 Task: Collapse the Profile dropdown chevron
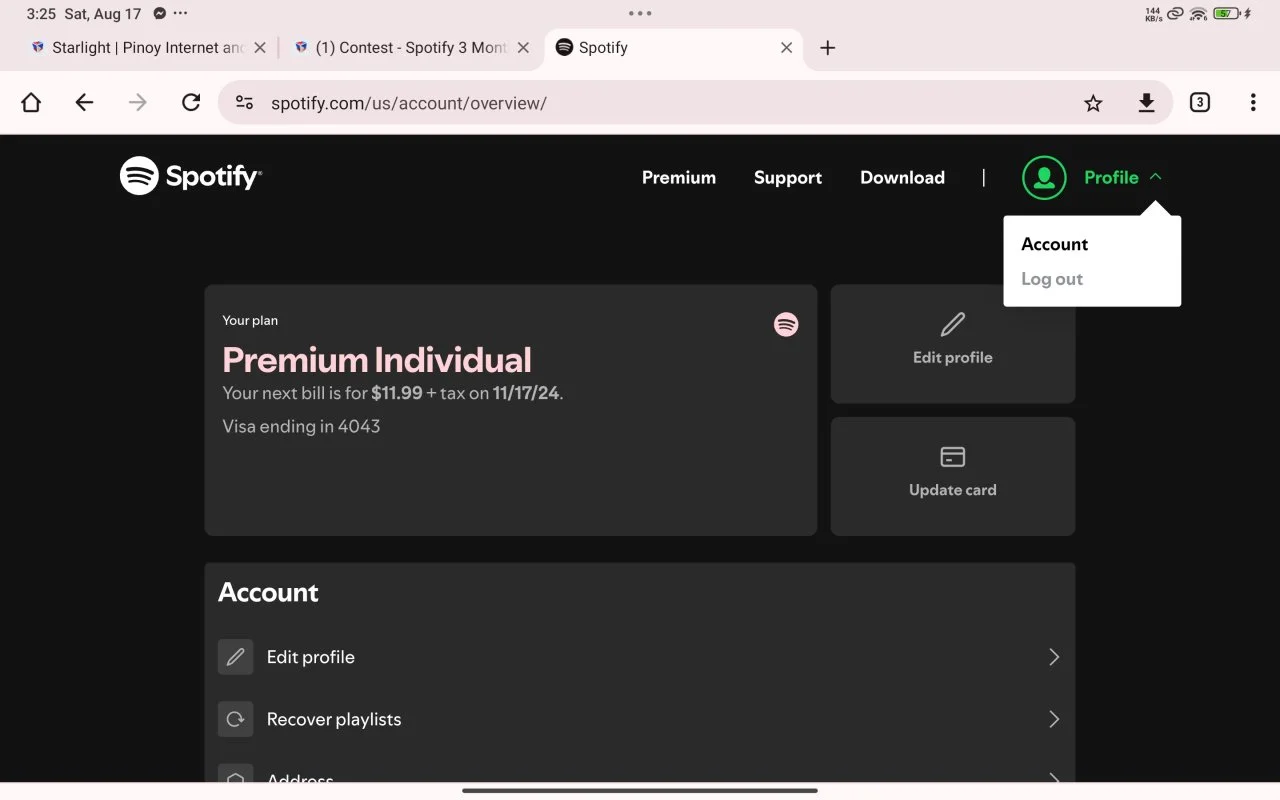point(1156,177)
